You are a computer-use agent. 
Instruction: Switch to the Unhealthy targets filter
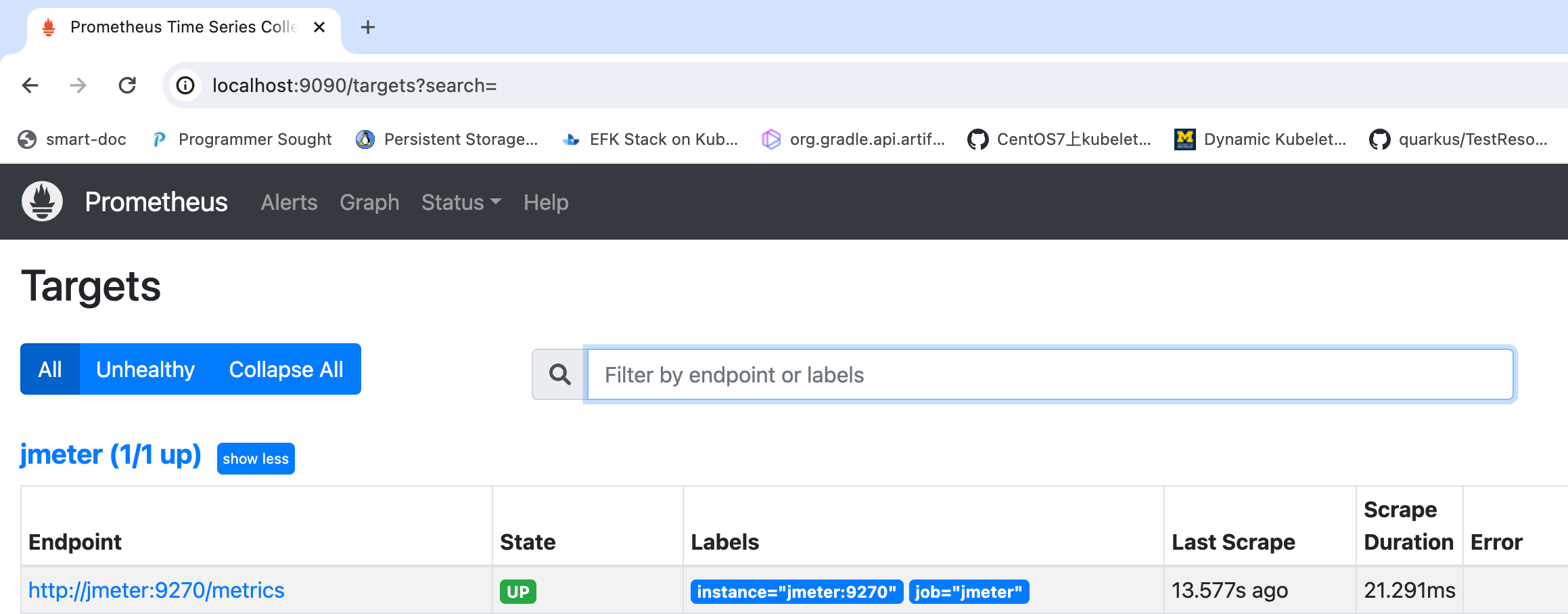click(x=145, y=370)
